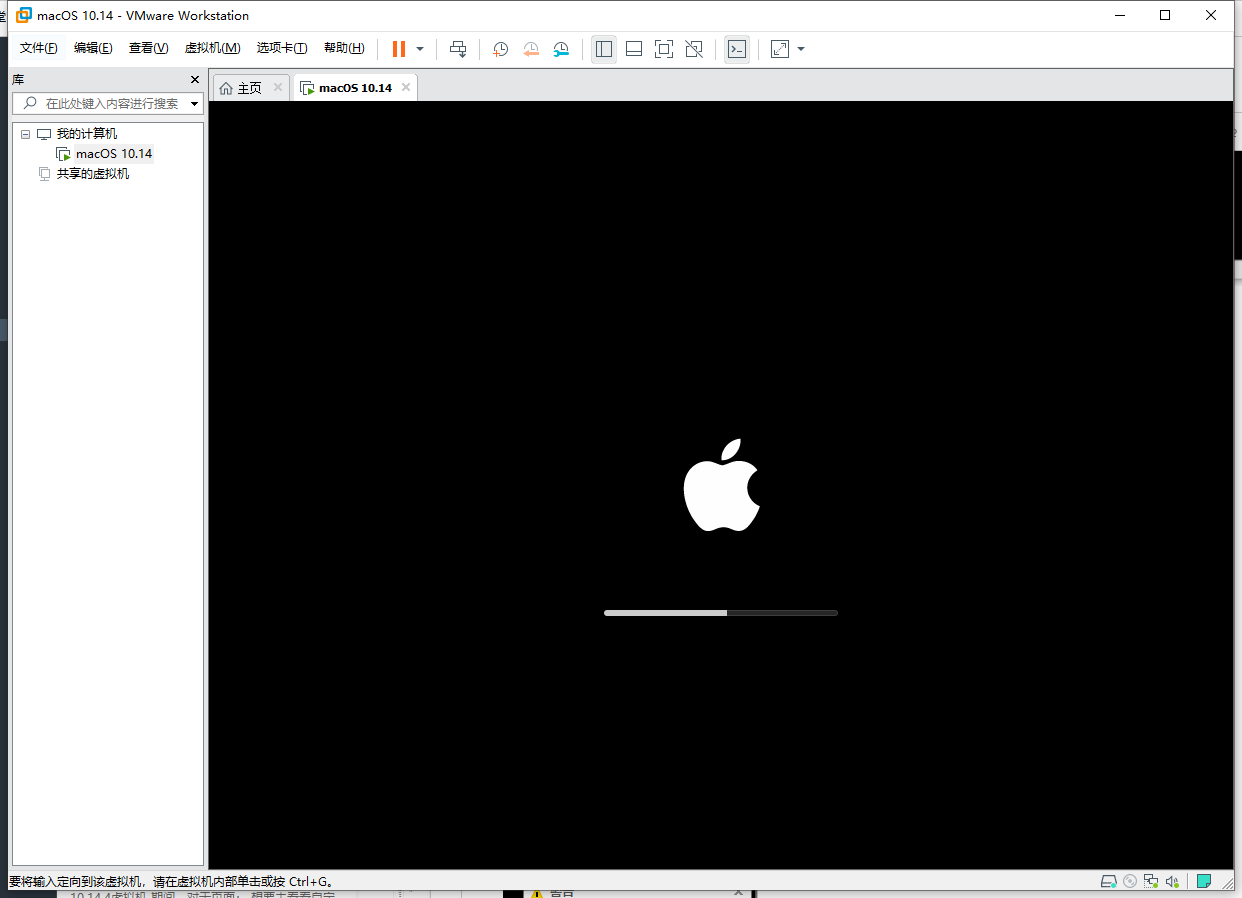
Task: Switch to the 主页 tab
Action: [x=250, y=88]
